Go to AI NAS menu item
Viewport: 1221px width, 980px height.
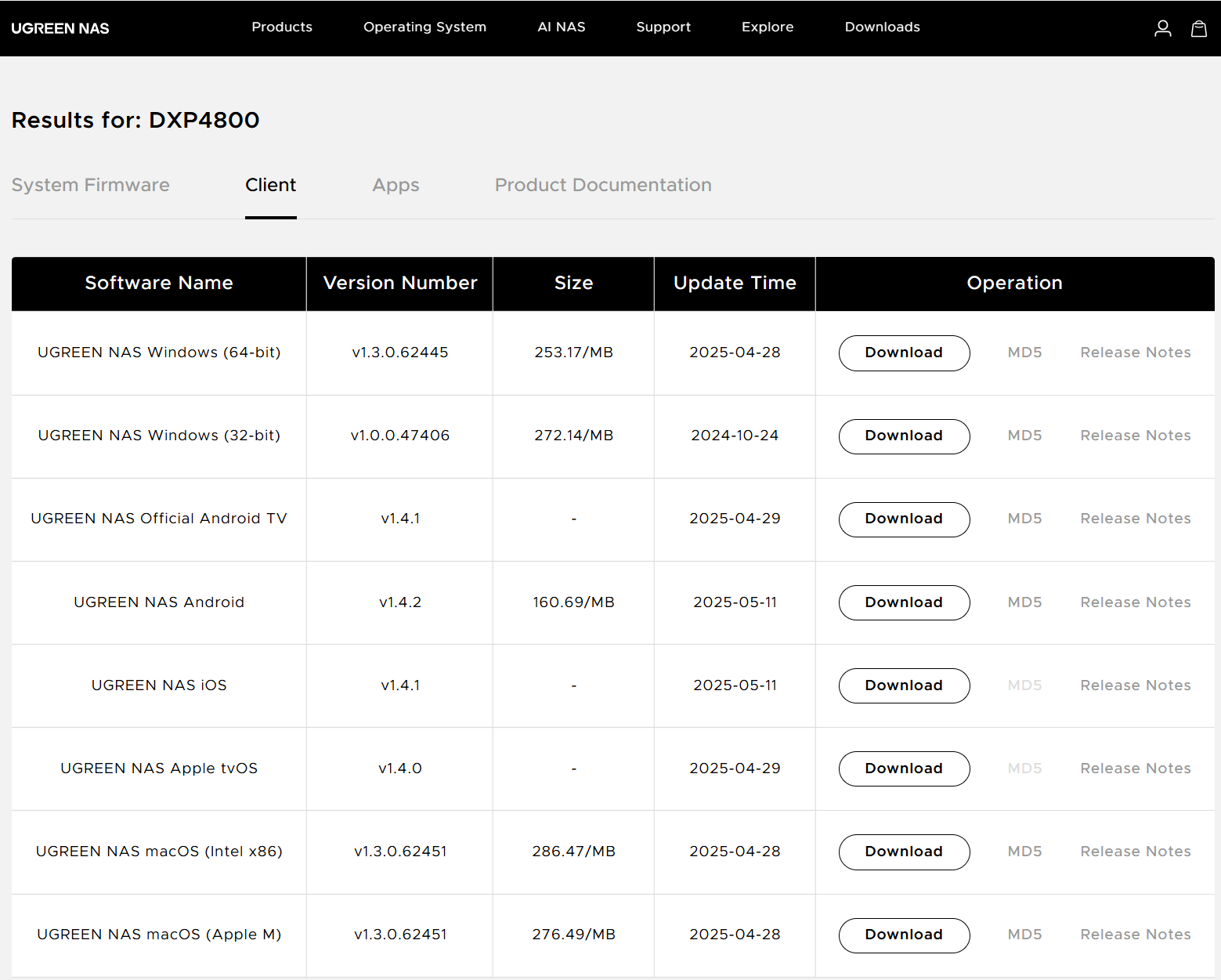pos(562,27)
